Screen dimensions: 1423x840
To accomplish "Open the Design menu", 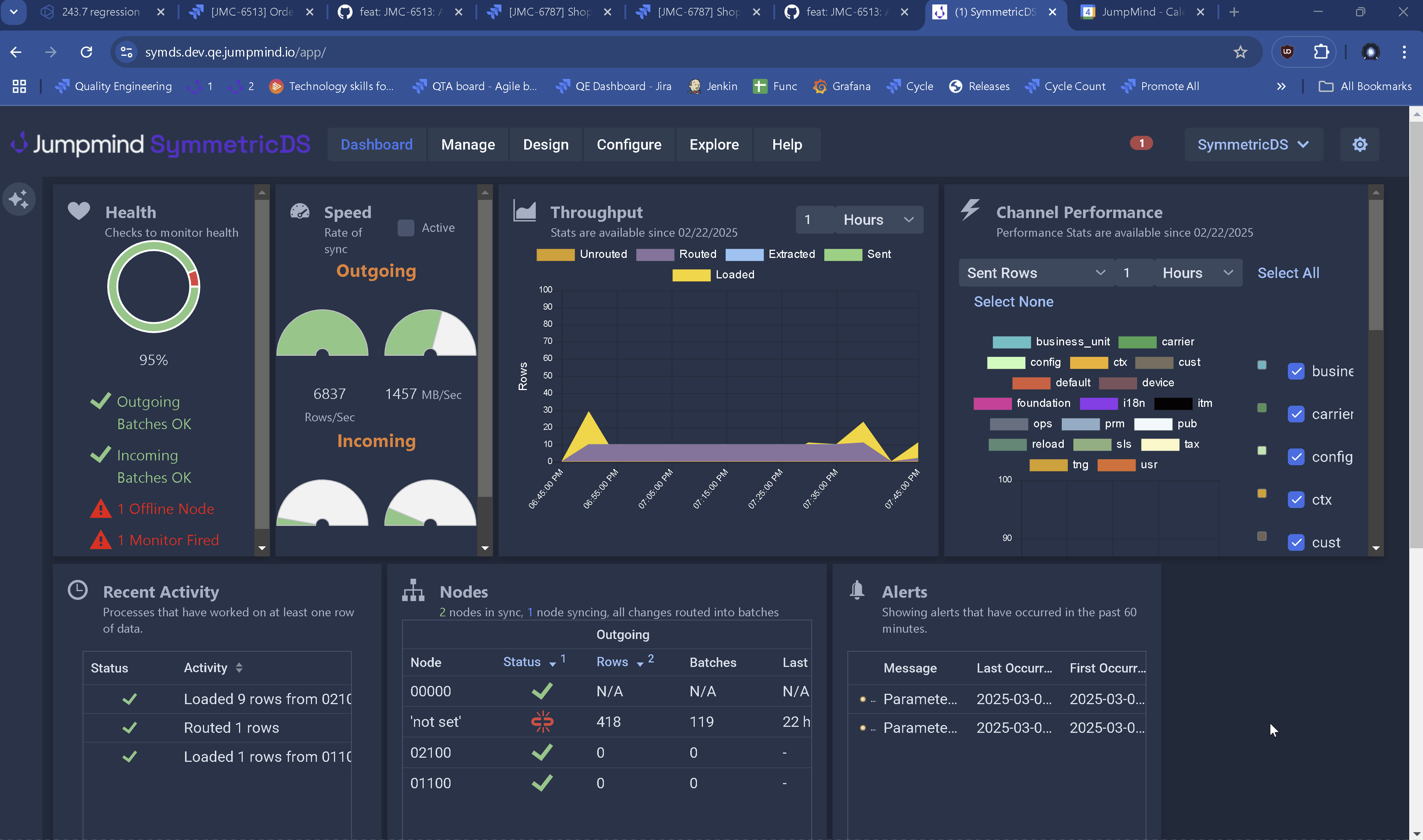I will pyautogui.click(x=546, y=145).
